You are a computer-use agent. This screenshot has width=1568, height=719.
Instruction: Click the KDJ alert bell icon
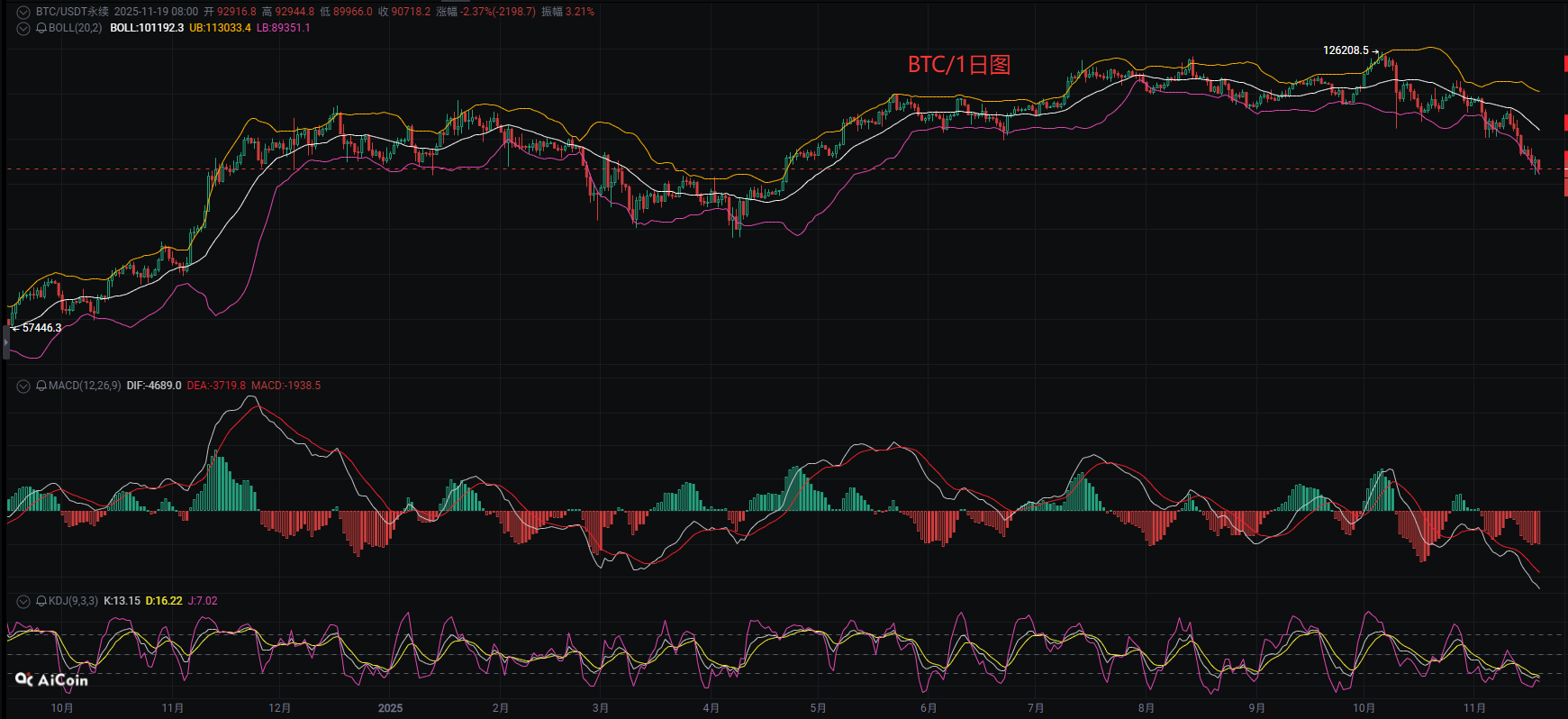point(41,601)
